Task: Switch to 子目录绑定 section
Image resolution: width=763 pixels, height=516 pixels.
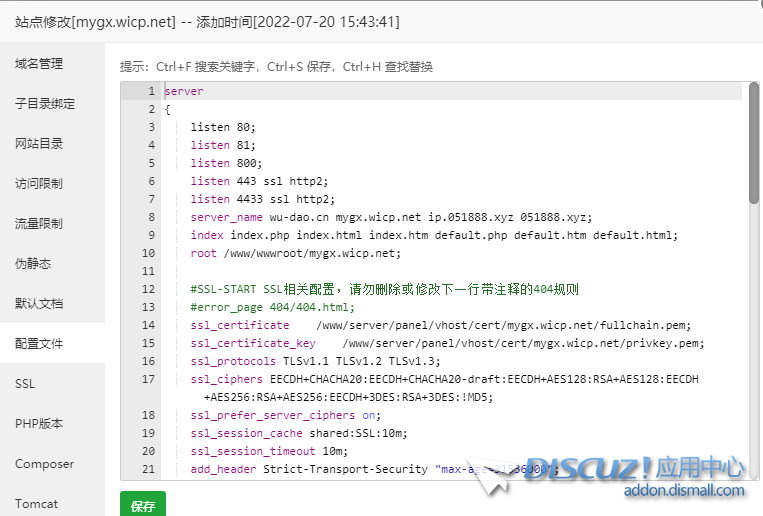Action: [x=45, y=104]
